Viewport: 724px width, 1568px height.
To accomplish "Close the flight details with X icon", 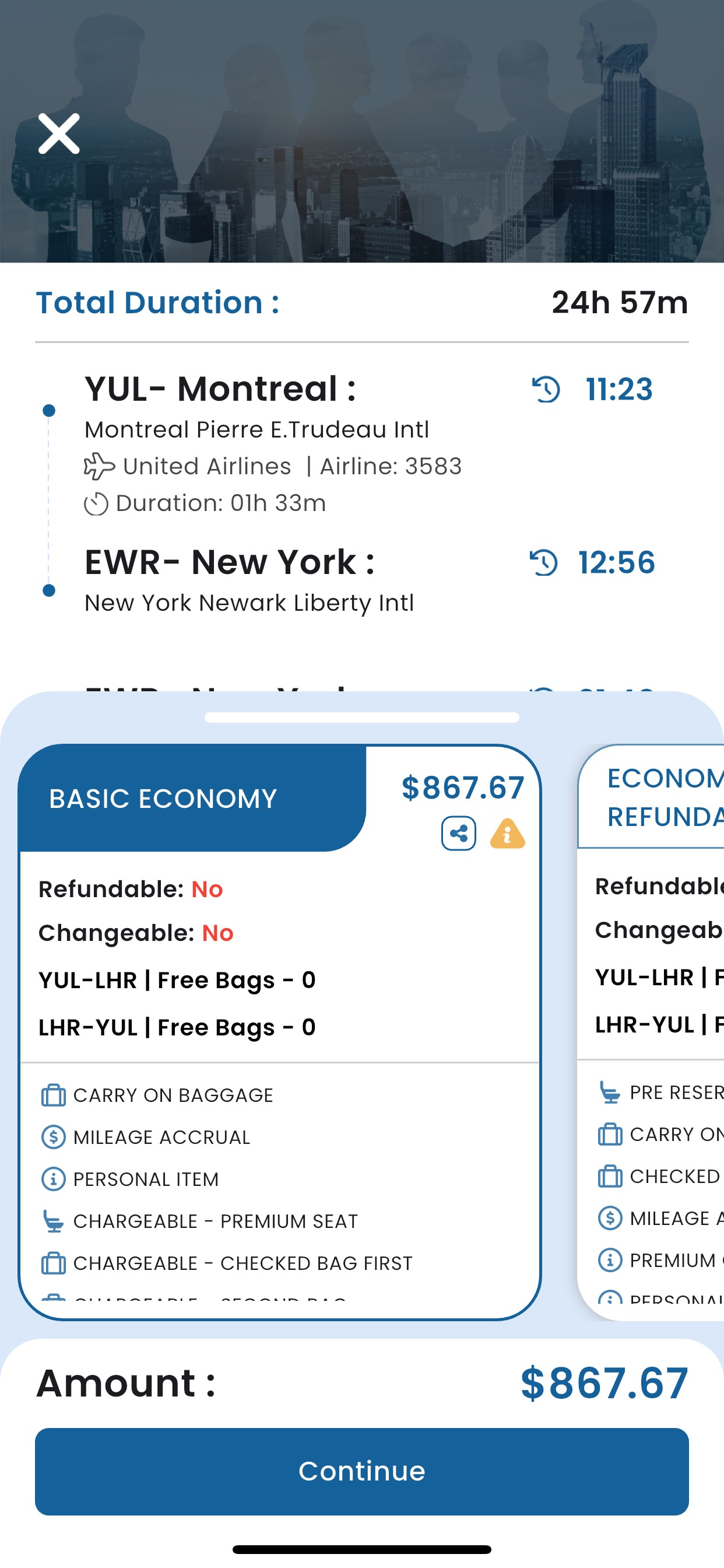I will click(59, 134).
